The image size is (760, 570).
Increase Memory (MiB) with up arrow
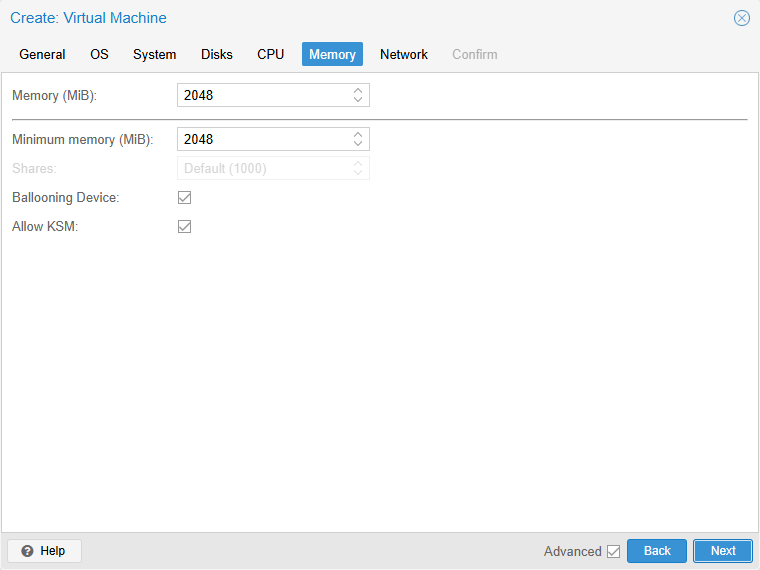(358, 91)
